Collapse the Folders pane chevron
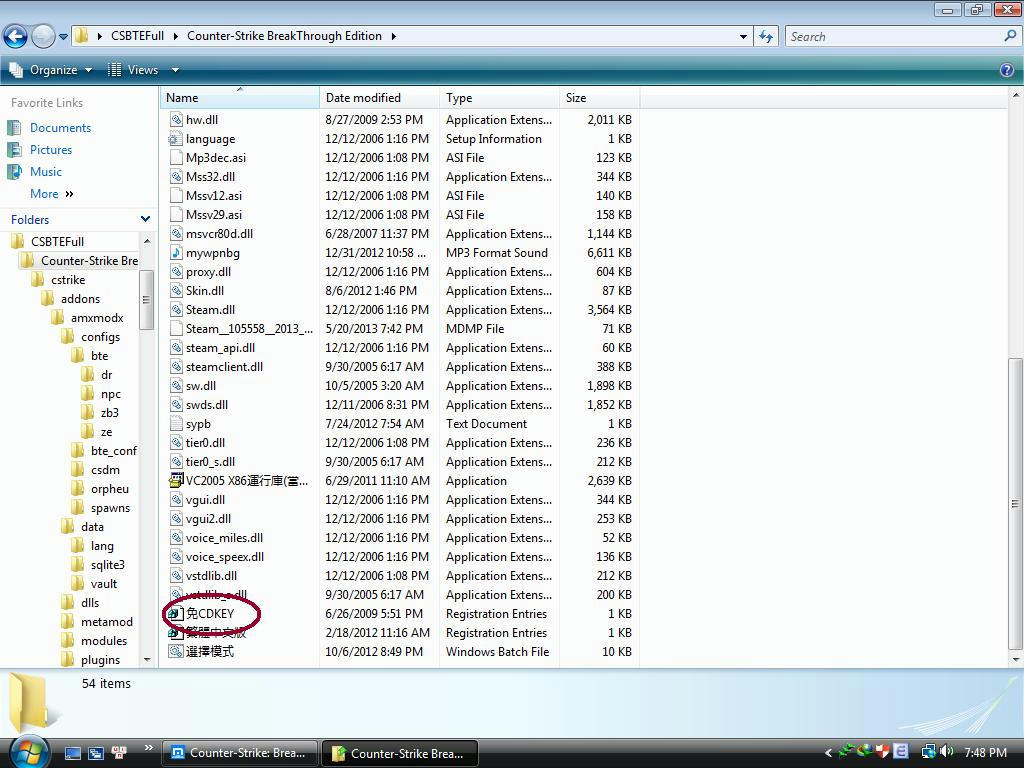Viewport: 1024px width, 768px height. tap(145, 219)
